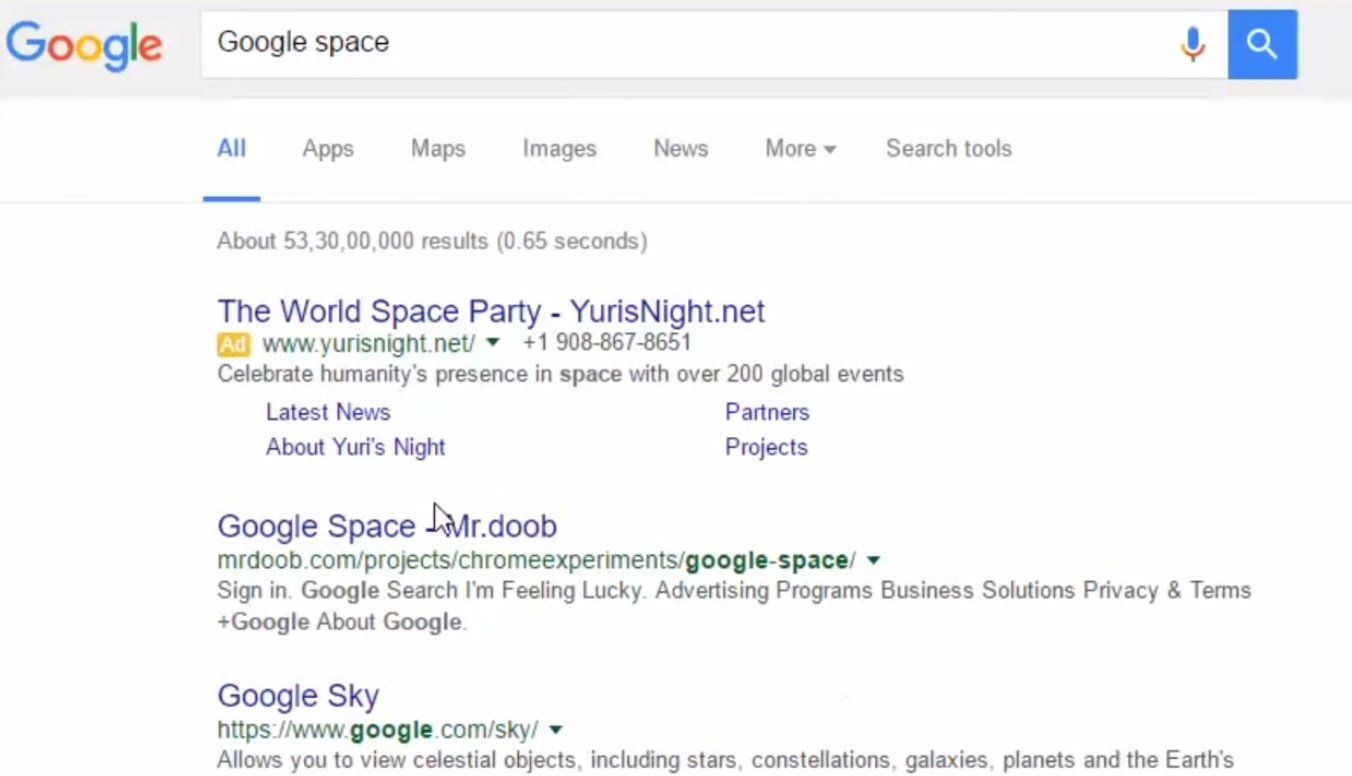Switch to the Apps tab
The image size is (1352, 776).
click(x=328, y=149)
